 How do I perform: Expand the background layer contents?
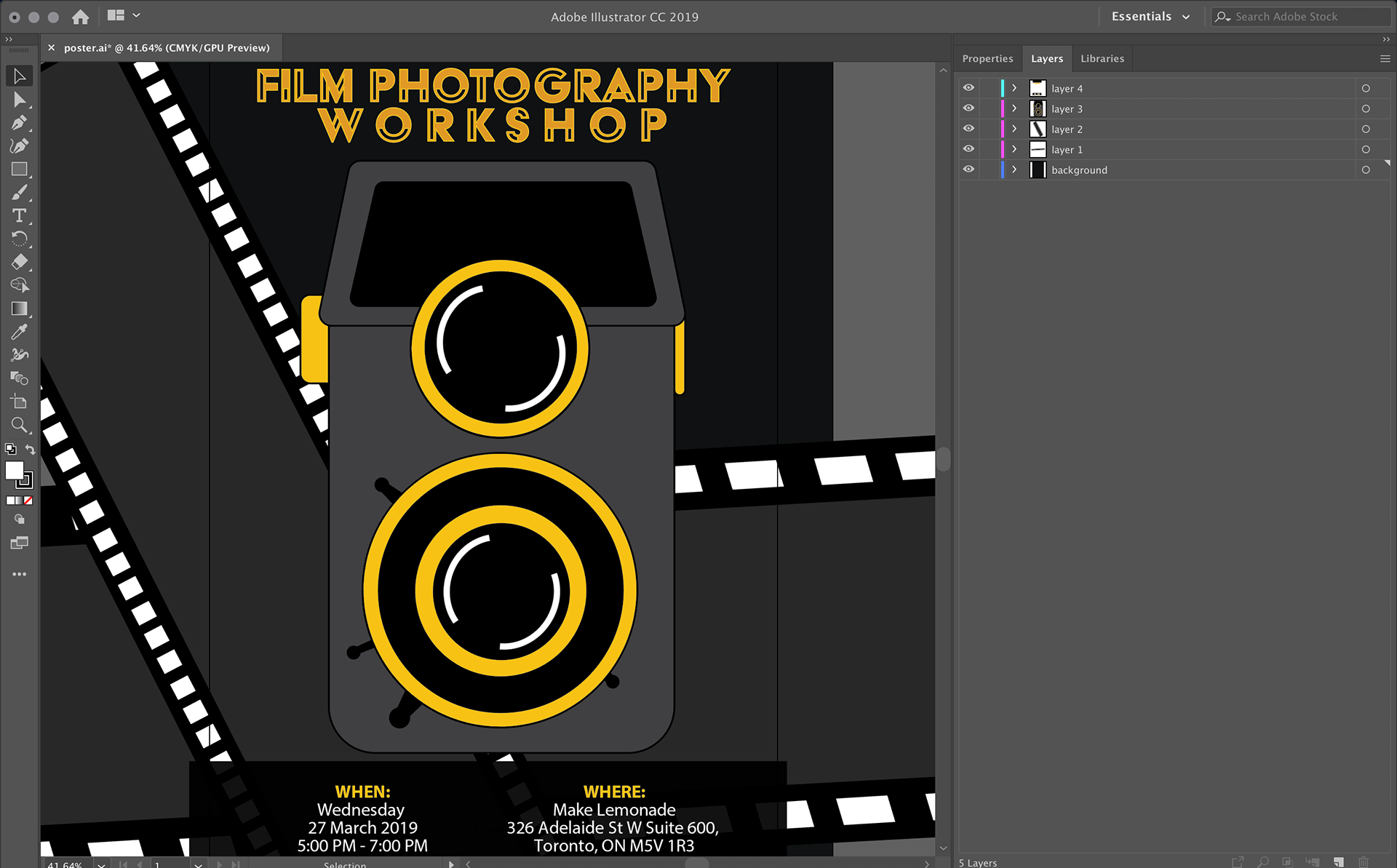tap(1014, 170)
